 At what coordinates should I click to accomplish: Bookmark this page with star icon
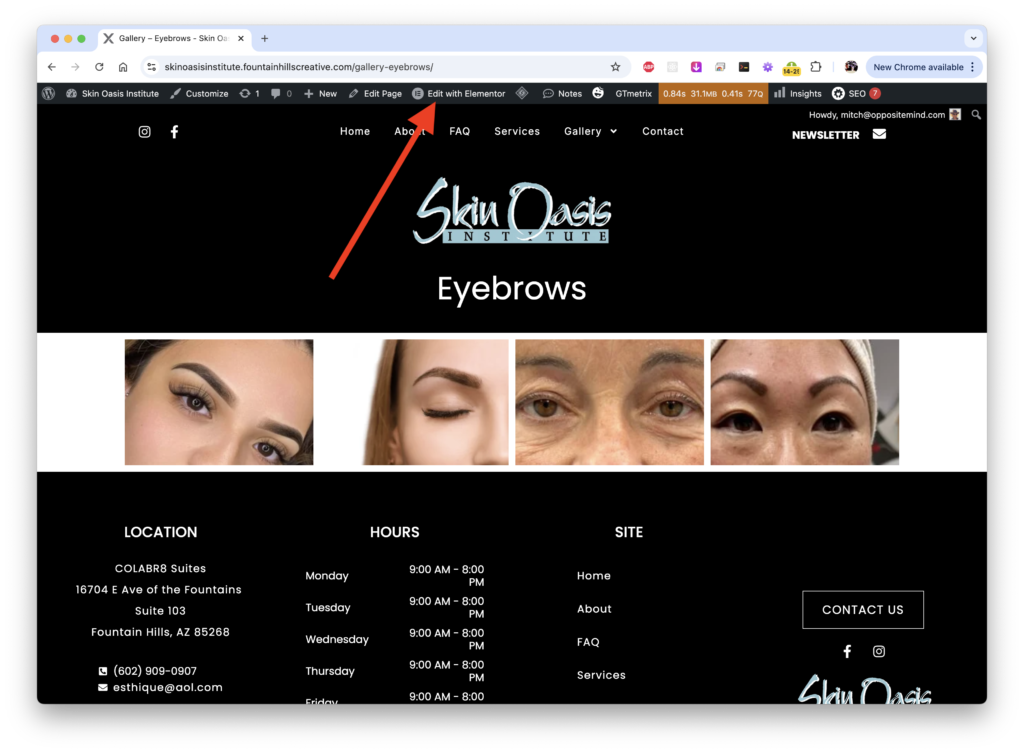[615, 67]
